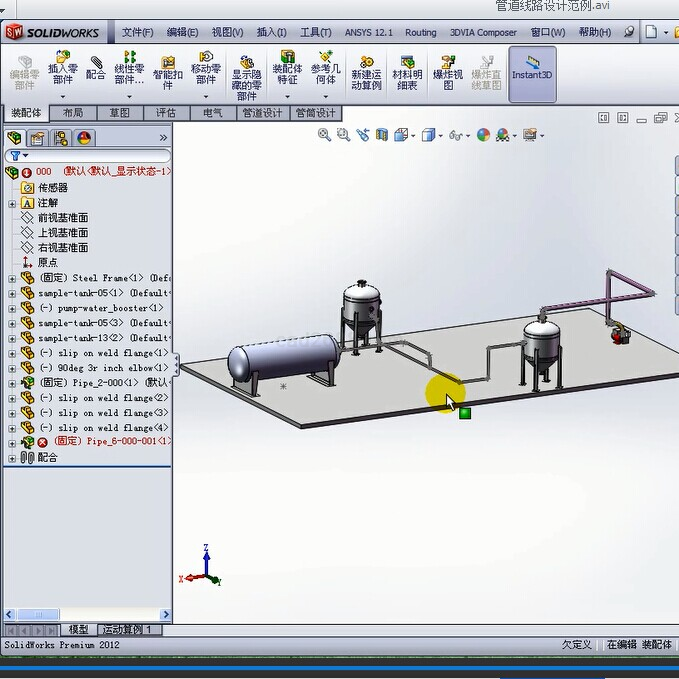Open the Smart Fasteners (智能扣件) tool
This screenshot has height=679, width=679.
coord(168,72)
